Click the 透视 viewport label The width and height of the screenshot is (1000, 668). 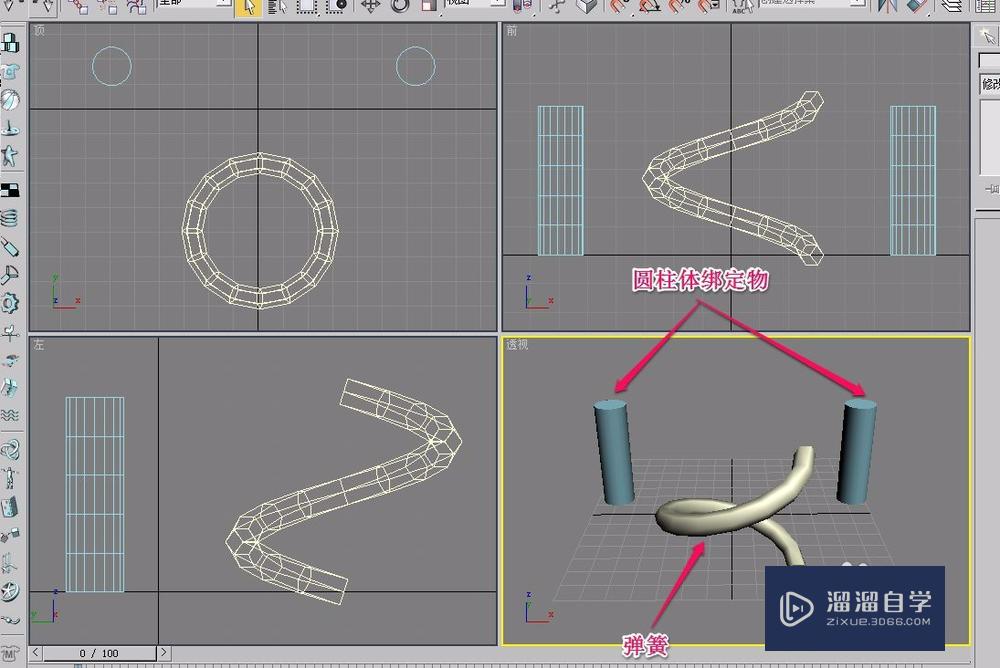[517, 345]
